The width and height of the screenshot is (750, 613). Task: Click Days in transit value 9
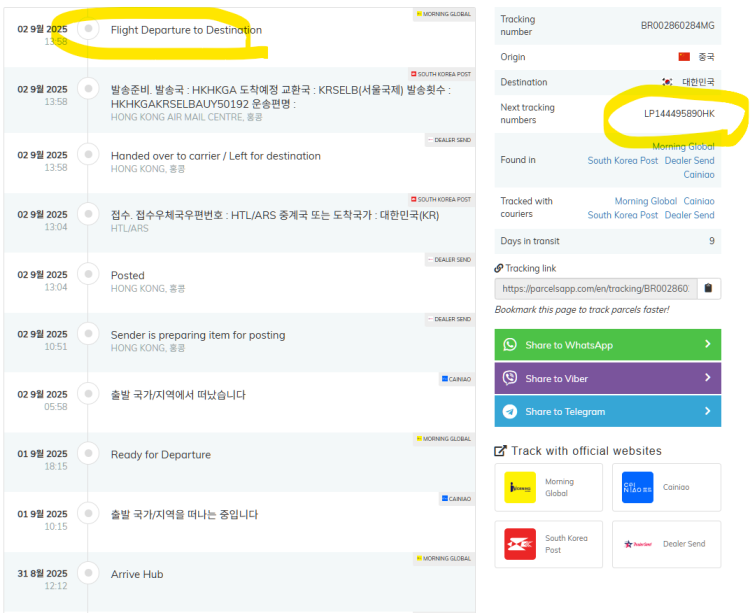(x=712, y=241)
